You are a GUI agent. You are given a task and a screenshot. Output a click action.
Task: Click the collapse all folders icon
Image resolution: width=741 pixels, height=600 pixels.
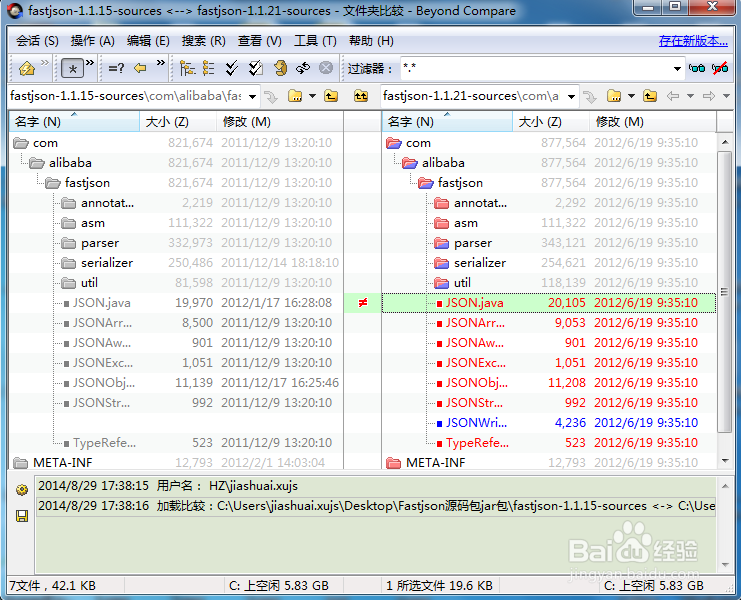(208, 69)
